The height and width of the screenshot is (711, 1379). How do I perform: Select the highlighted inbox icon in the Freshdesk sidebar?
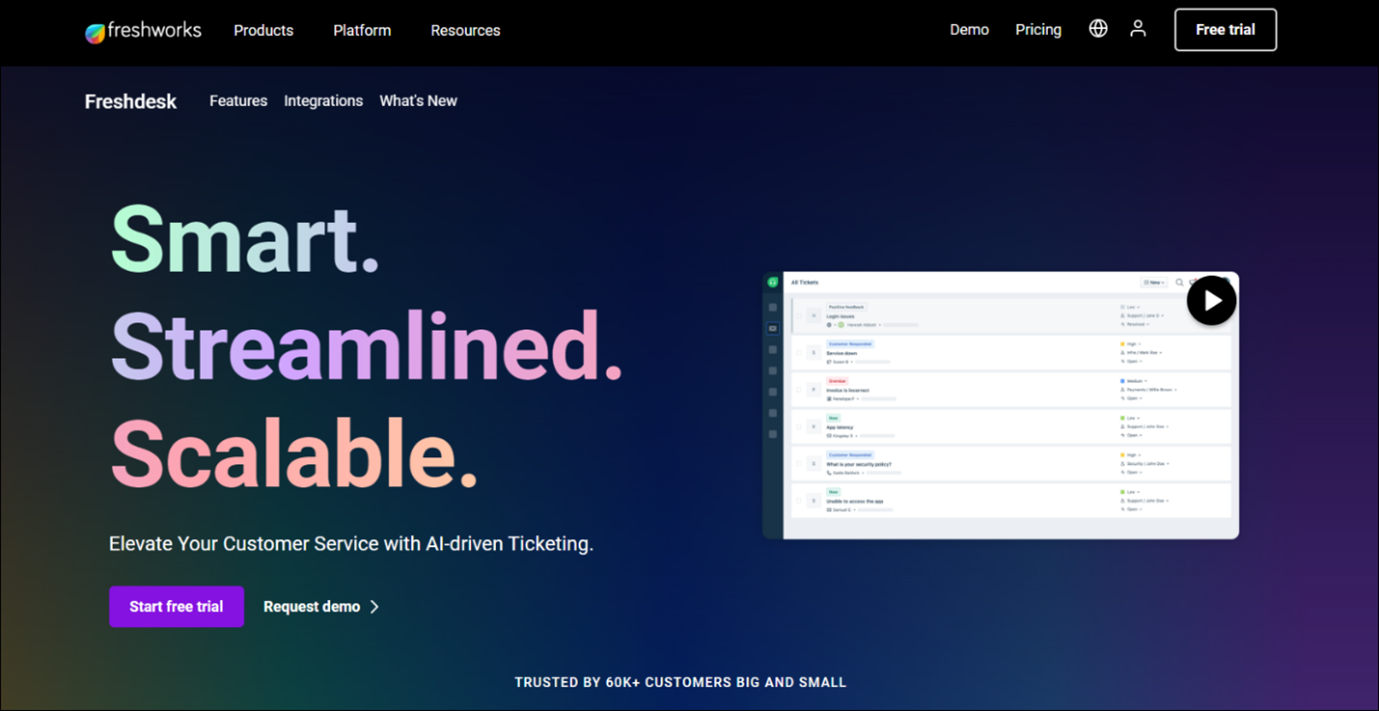(x=772, y=328)
